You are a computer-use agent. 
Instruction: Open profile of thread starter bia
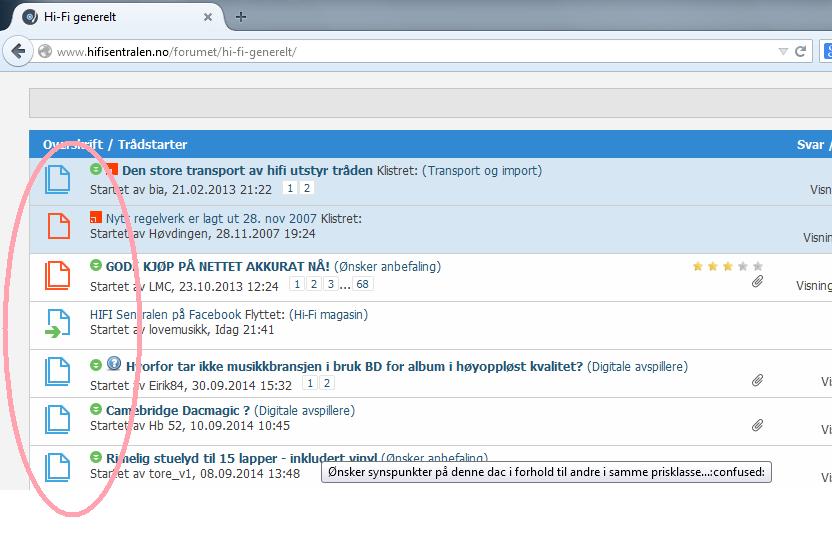click(x=157, y=189)
